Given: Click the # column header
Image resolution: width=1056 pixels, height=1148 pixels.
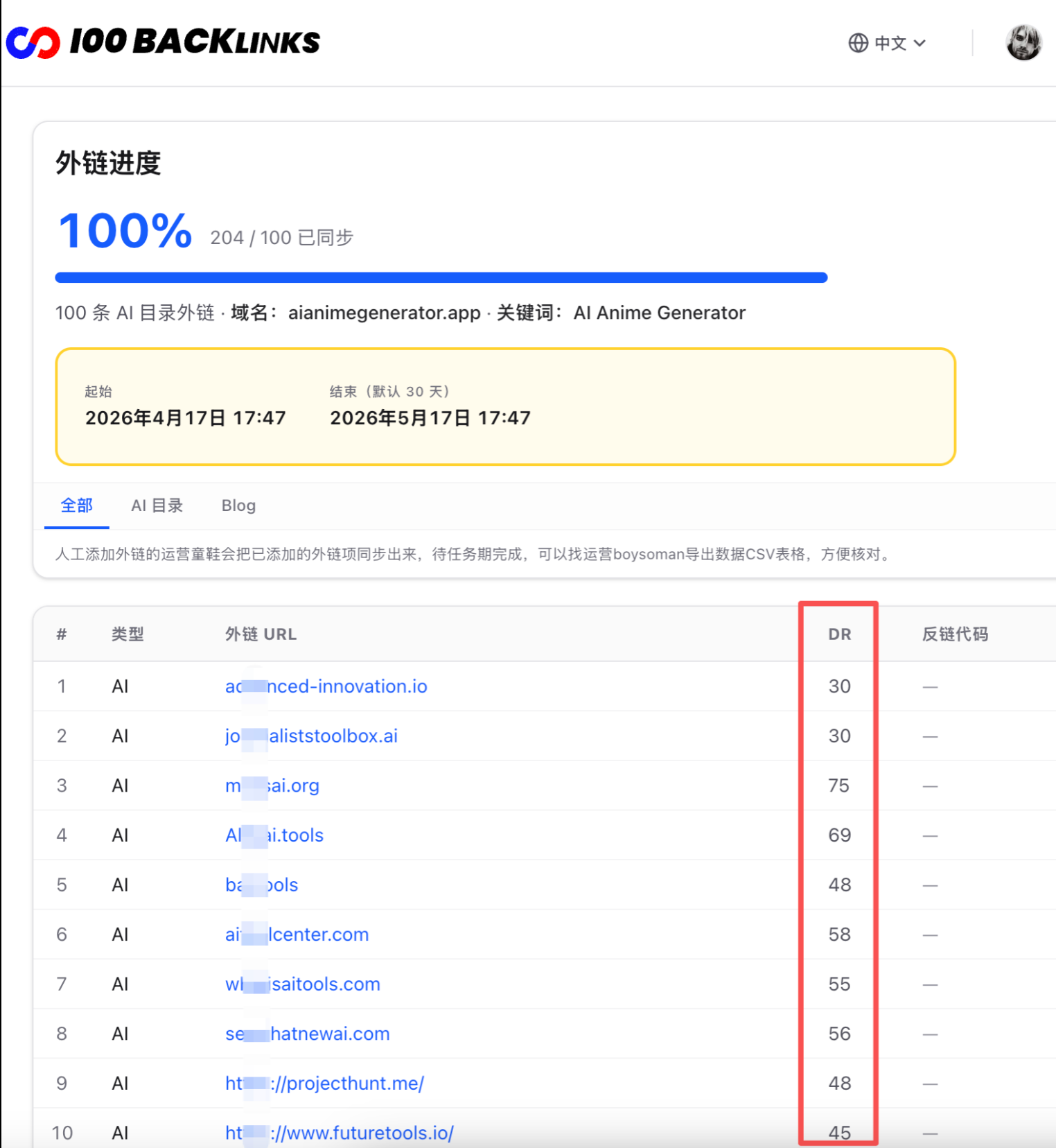Looking at the screenshot, I should tap(62, 634).
